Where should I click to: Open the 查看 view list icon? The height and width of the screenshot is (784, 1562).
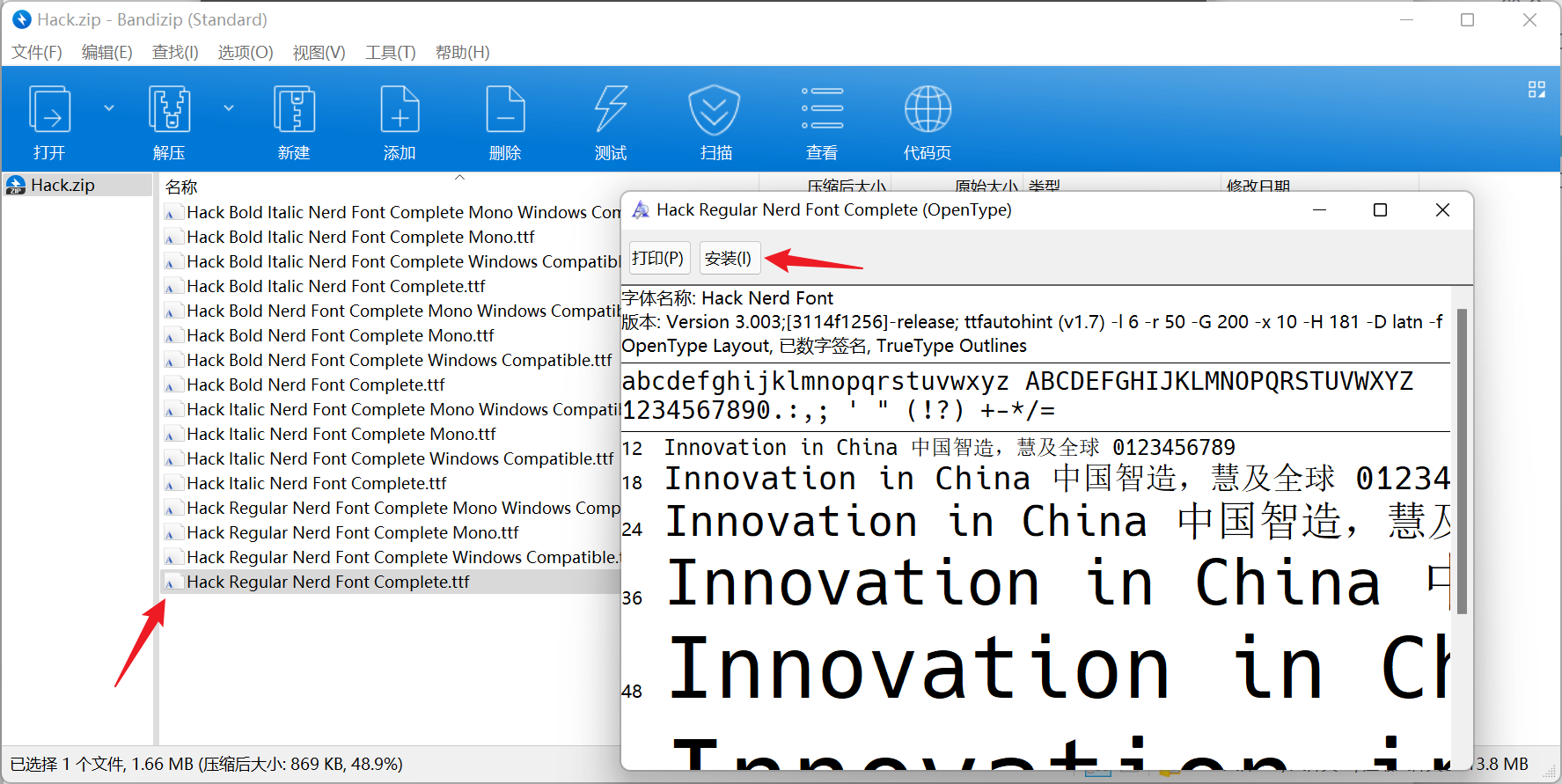click(822, 121)
